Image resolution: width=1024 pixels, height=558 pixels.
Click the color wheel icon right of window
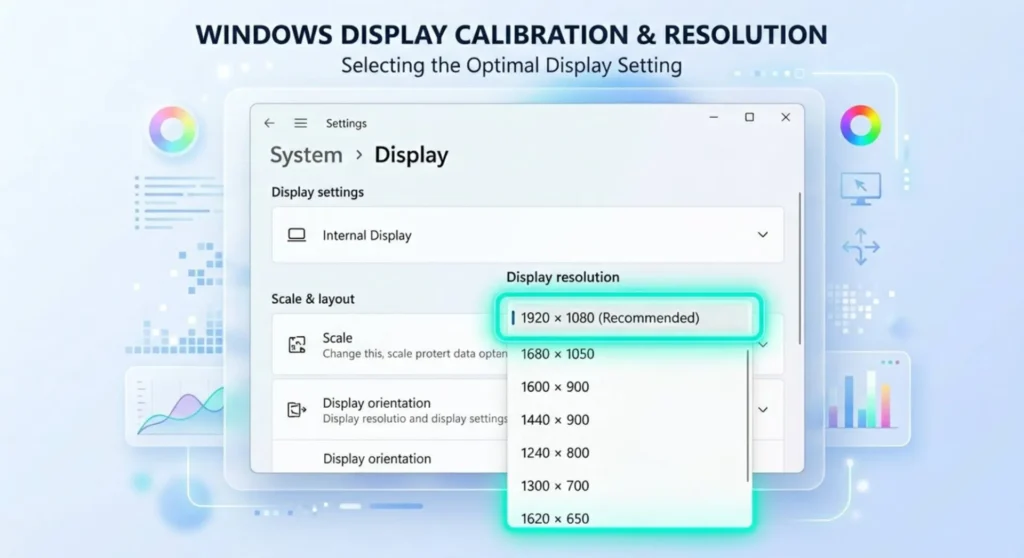[x=860, y=125]
